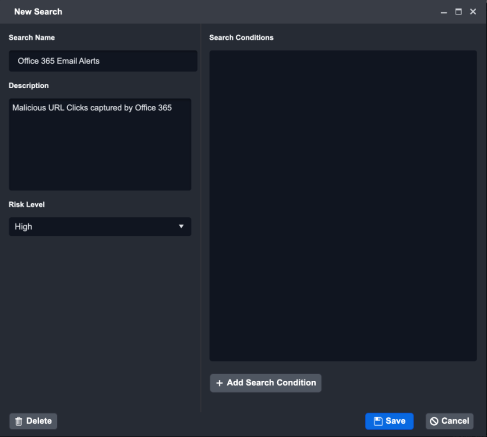Click the circle-slash icon on Cancel
Screen dimensions: 487x437
point(434,421)
